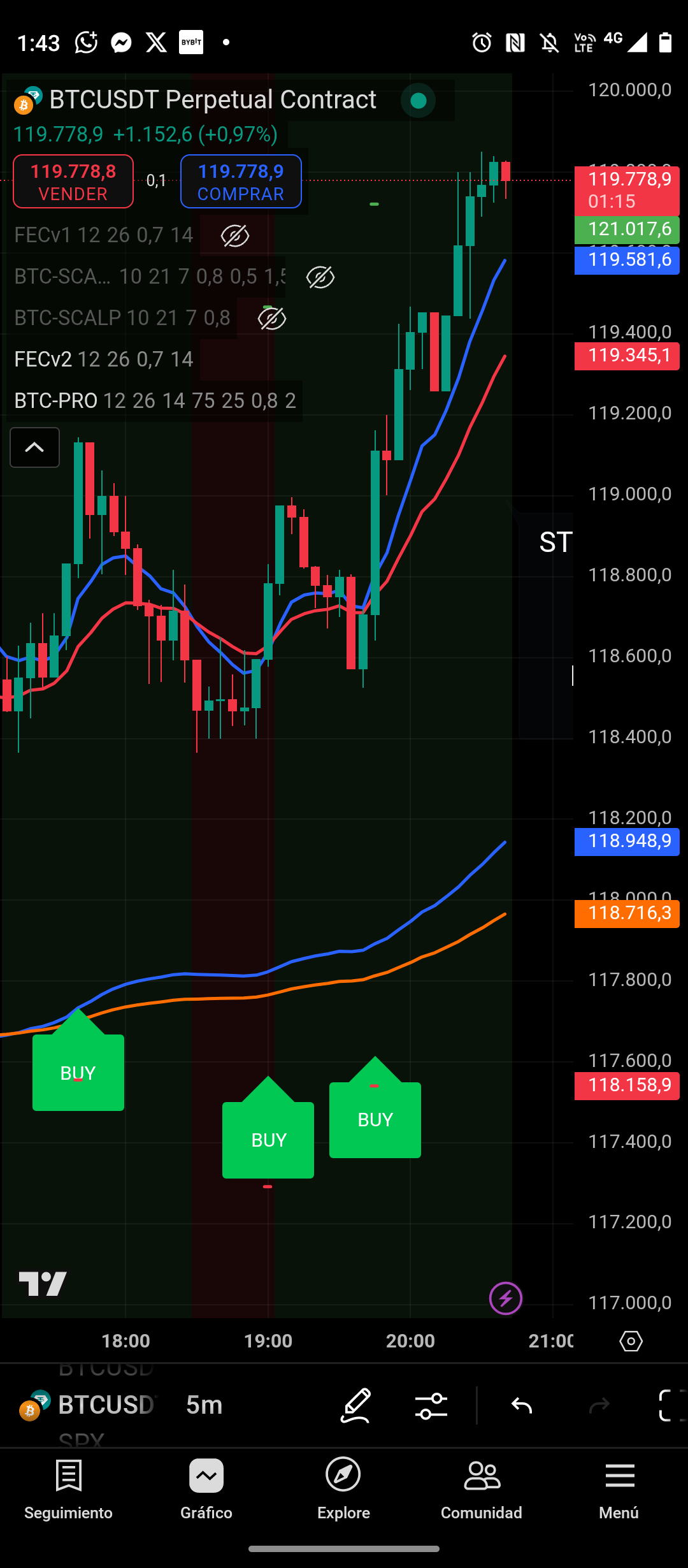Open the WhatsApp notification in status bar
688x1568 pixels.
click(86, 43)
